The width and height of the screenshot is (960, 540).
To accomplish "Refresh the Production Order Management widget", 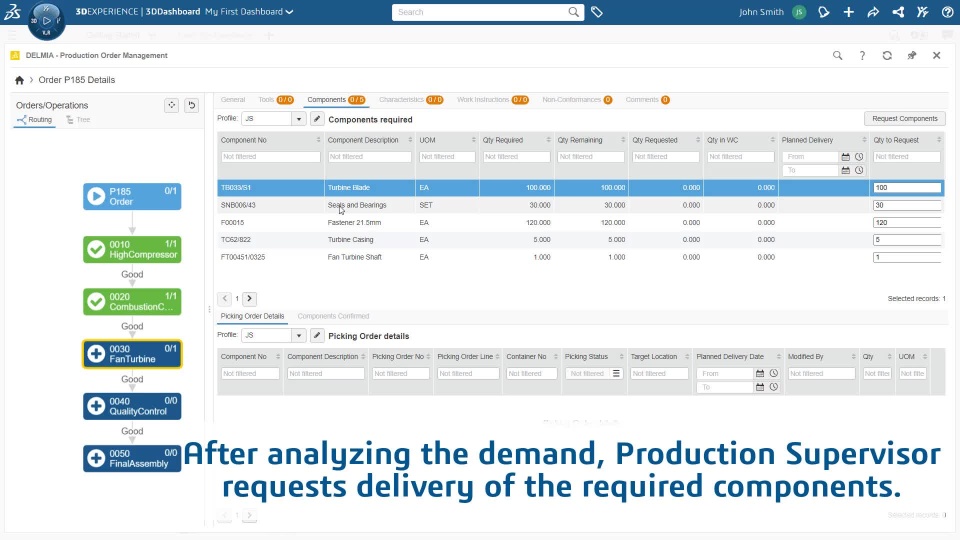I will 887,55.
